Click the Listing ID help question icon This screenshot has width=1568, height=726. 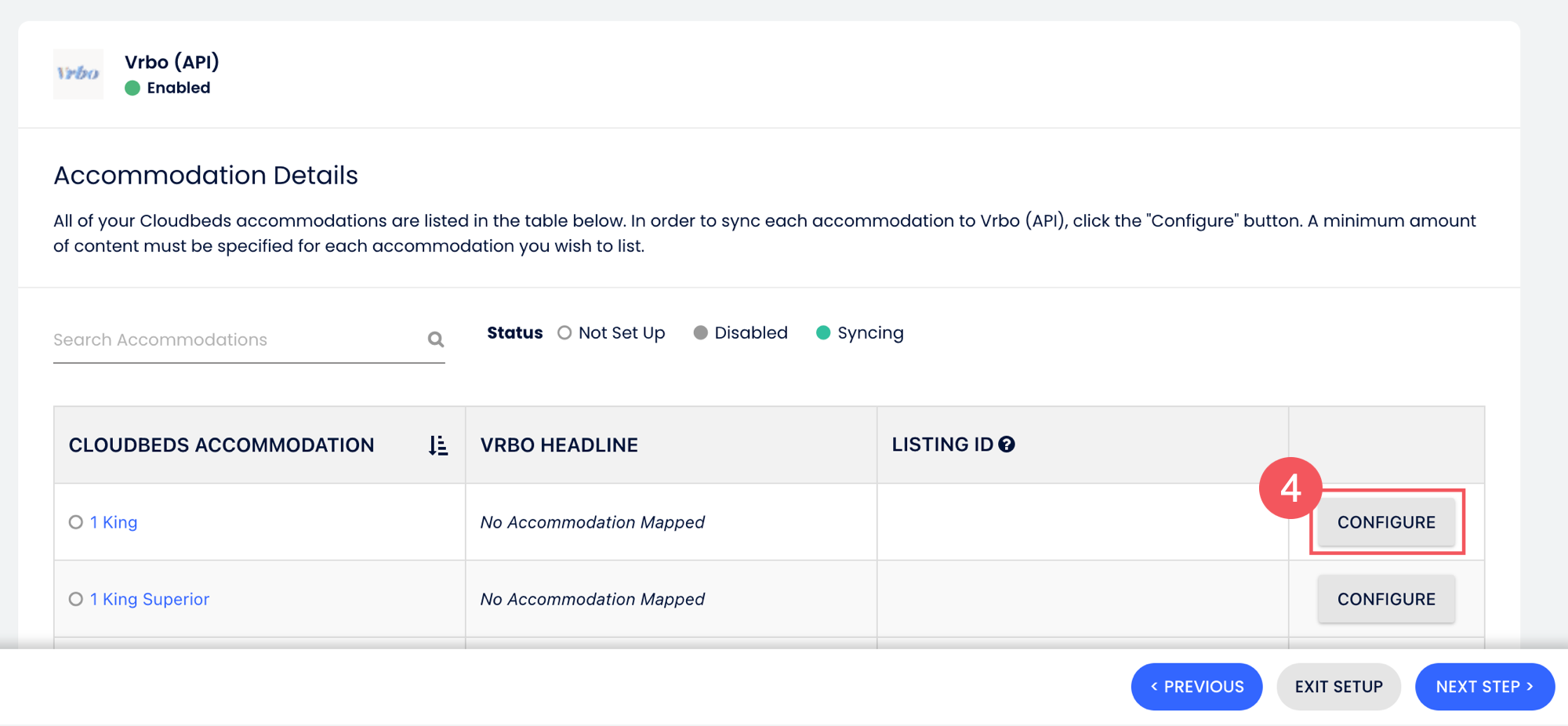pos(1007,445)
